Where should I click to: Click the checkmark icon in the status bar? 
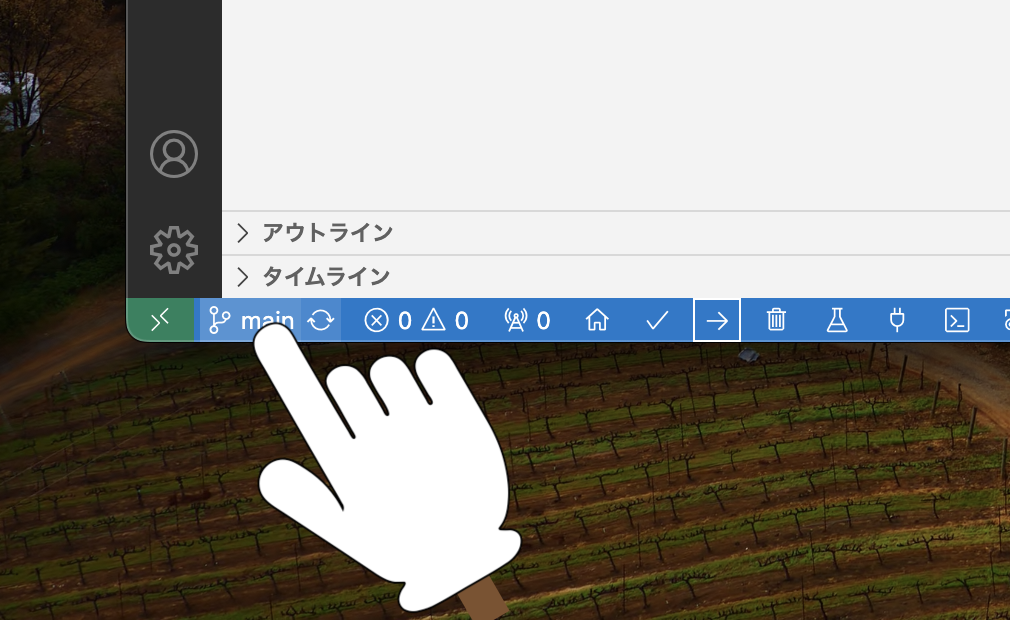click(657, 320)
